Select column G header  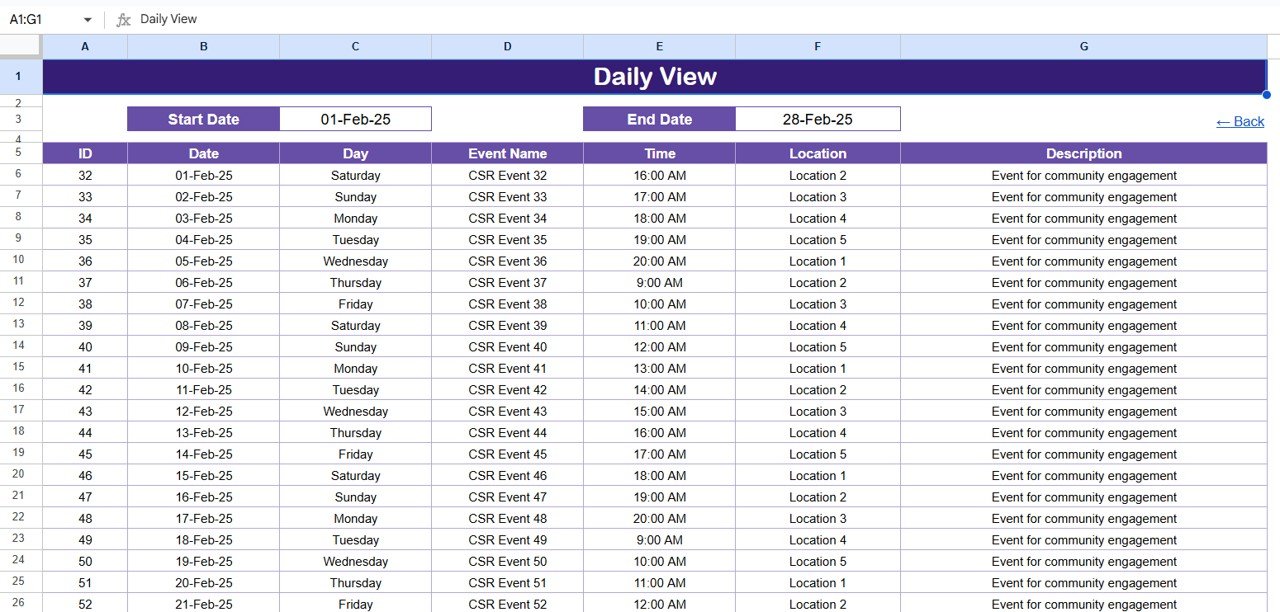pos(1083,46)
